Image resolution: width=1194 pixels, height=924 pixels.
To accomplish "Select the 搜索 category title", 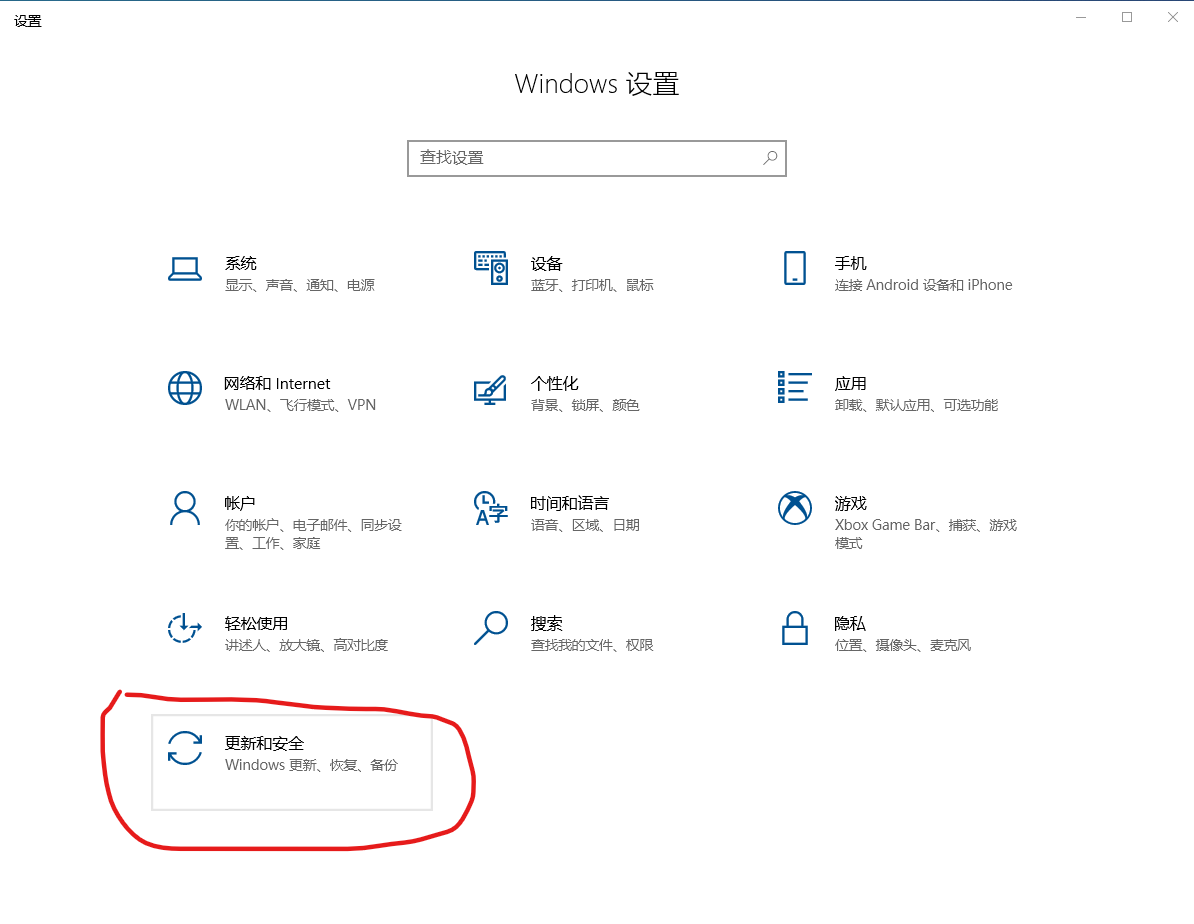I will (546, 623).
